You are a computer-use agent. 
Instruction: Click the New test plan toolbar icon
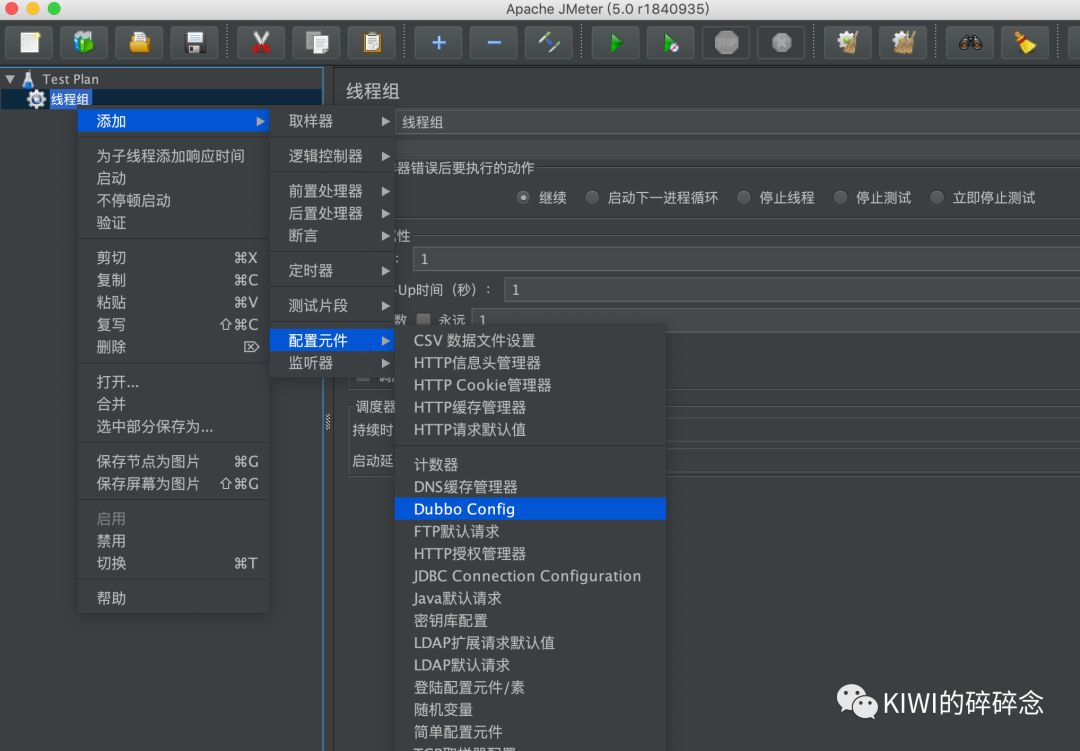(x=30, y=43)
